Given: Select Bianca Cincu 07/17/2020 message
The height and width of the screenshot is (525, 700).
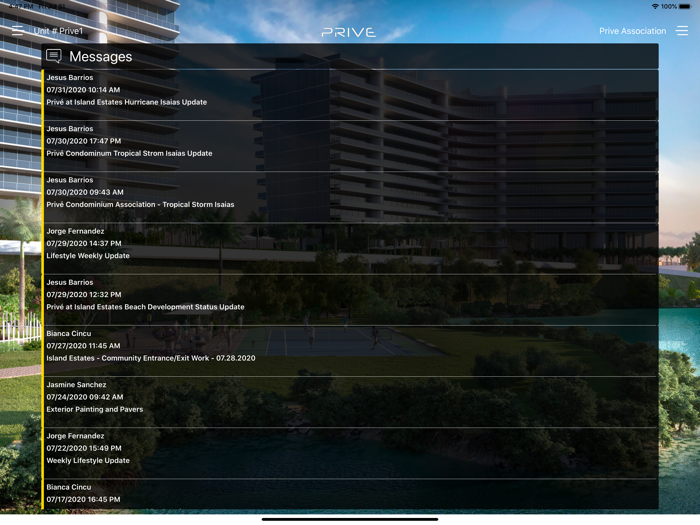Looking at the screenshot, I should click(350, 494).
